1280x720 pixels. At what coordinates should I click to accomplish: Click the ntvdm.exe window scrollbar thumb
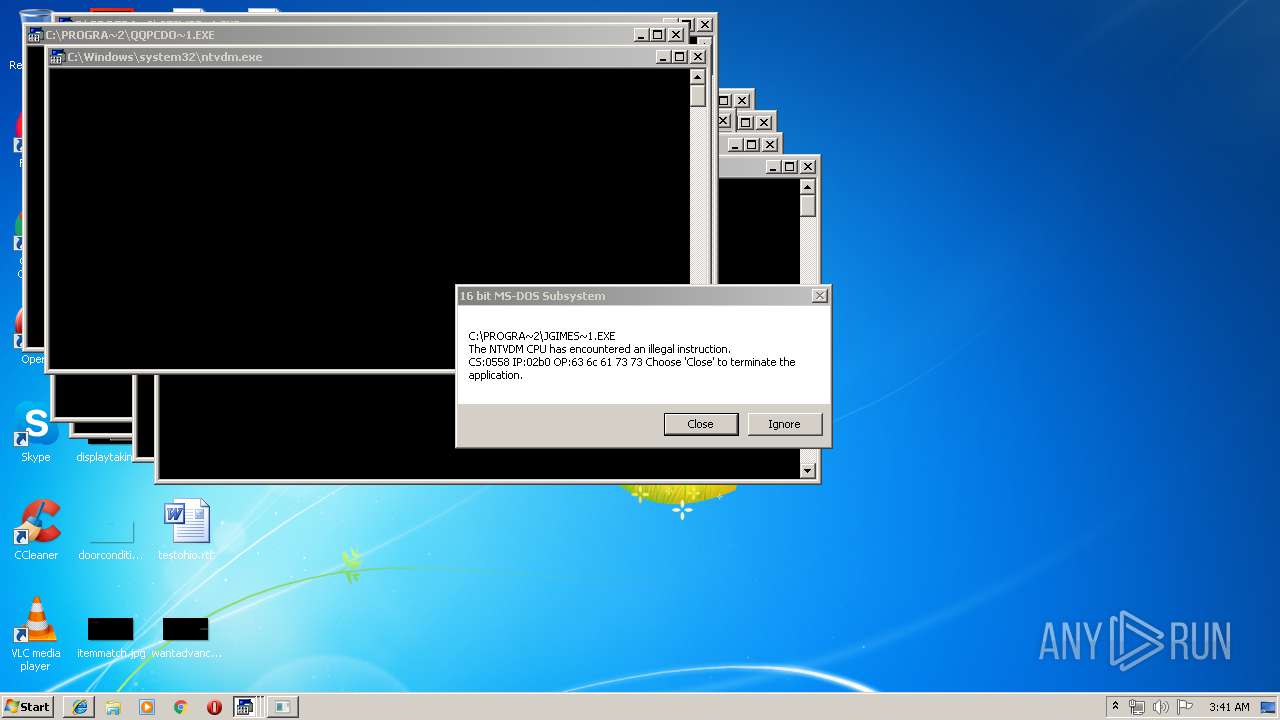pos(697,96)
